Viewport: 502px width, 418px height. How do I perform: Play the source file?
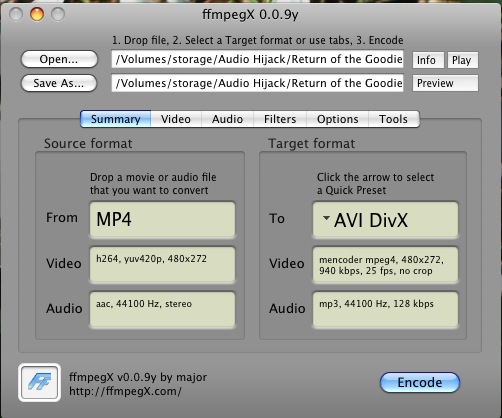[x=463, y=60]
